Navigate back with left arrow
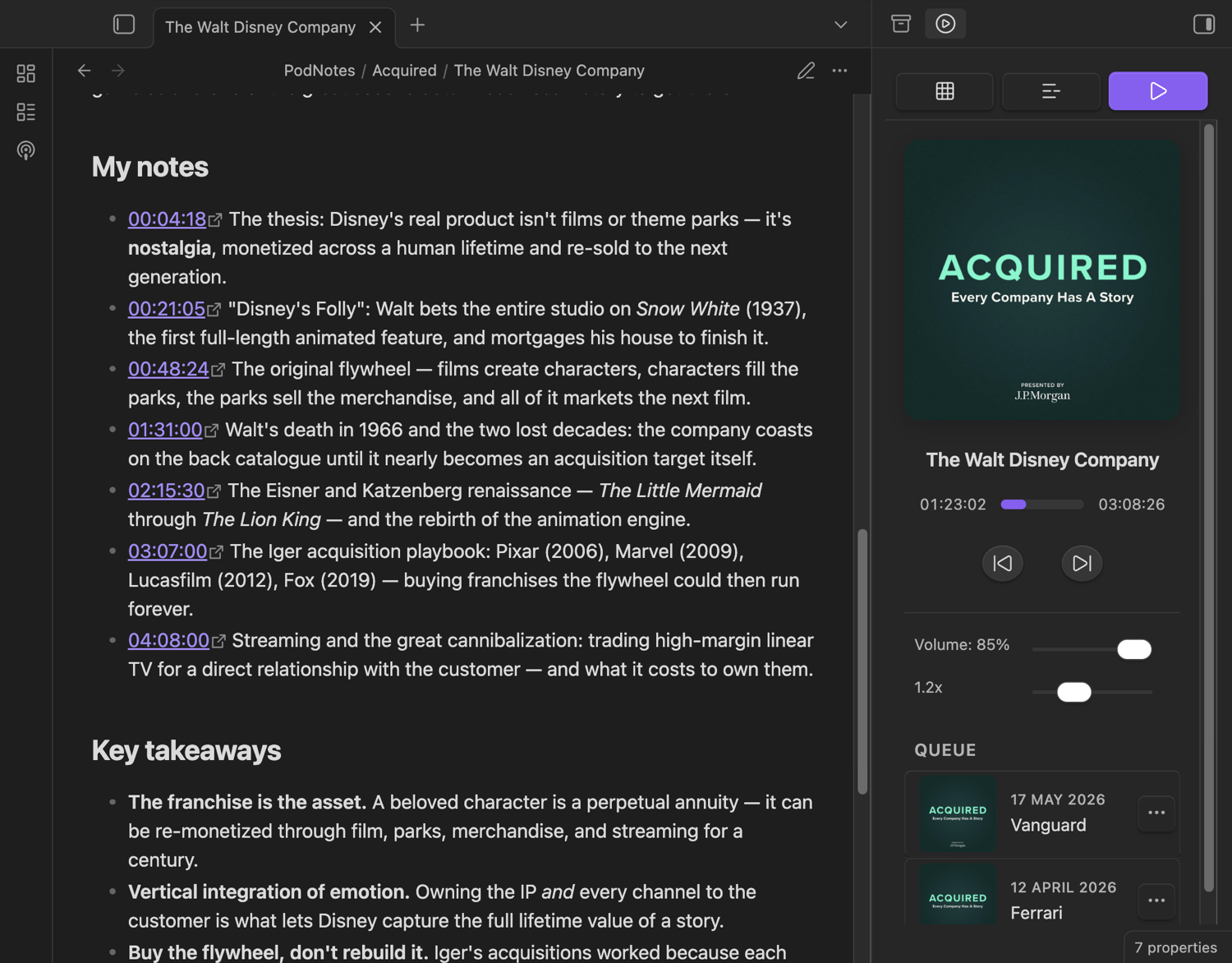This screenshot has height=963, width=1232. [84, 71]
